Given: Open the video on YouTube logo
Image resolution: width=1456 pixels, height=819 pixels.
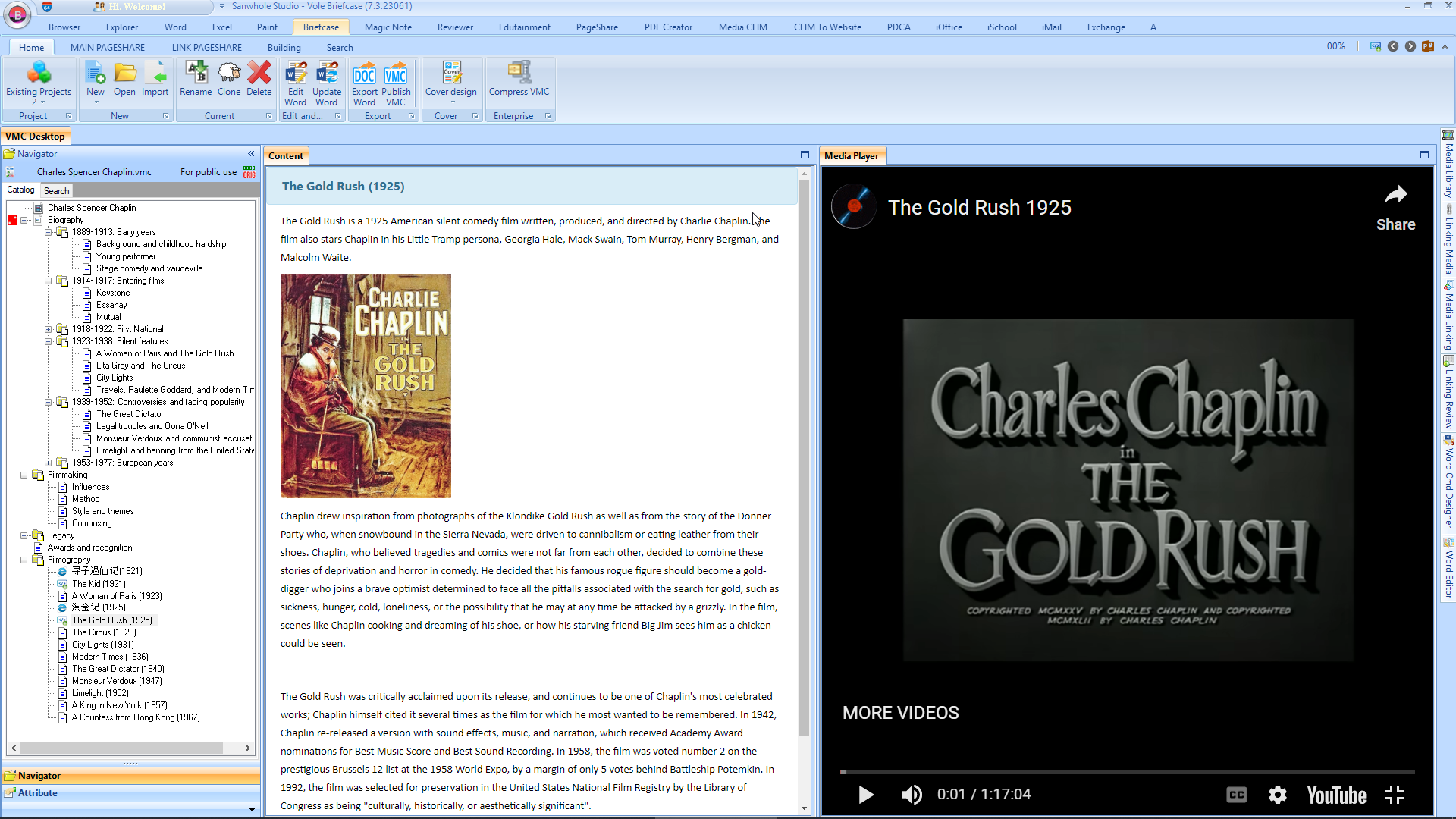Looking at the screenshot, I should click(1336, 795).
